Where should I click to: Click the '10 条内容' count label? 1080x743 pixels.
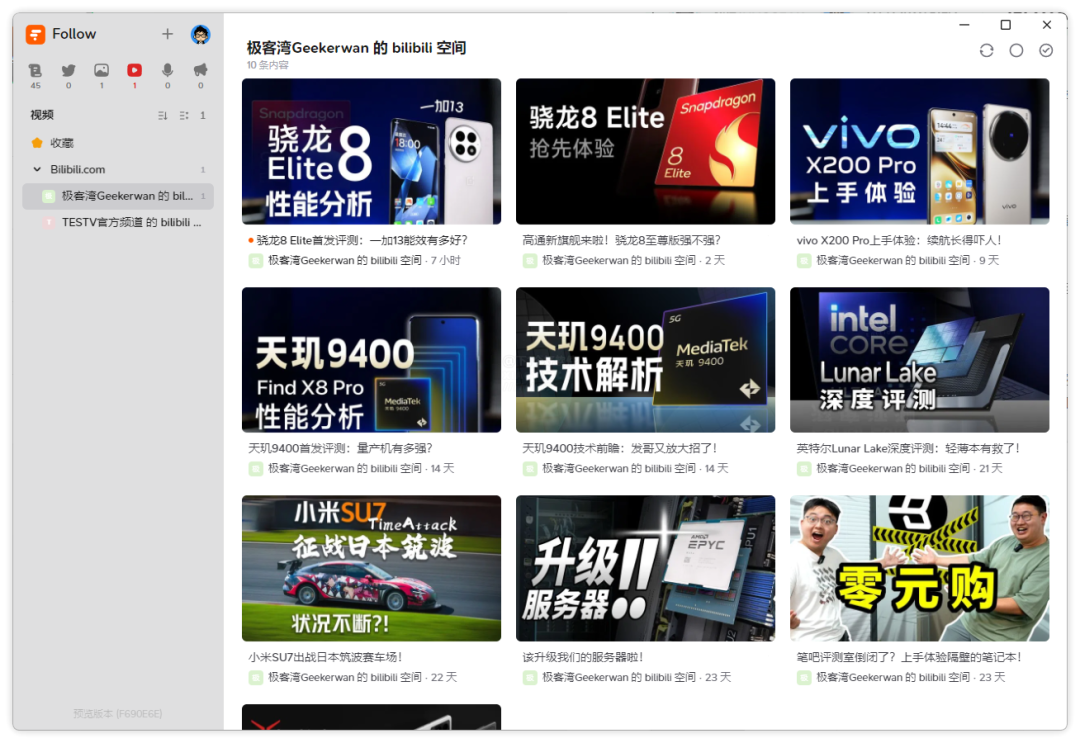pos(267,65)
